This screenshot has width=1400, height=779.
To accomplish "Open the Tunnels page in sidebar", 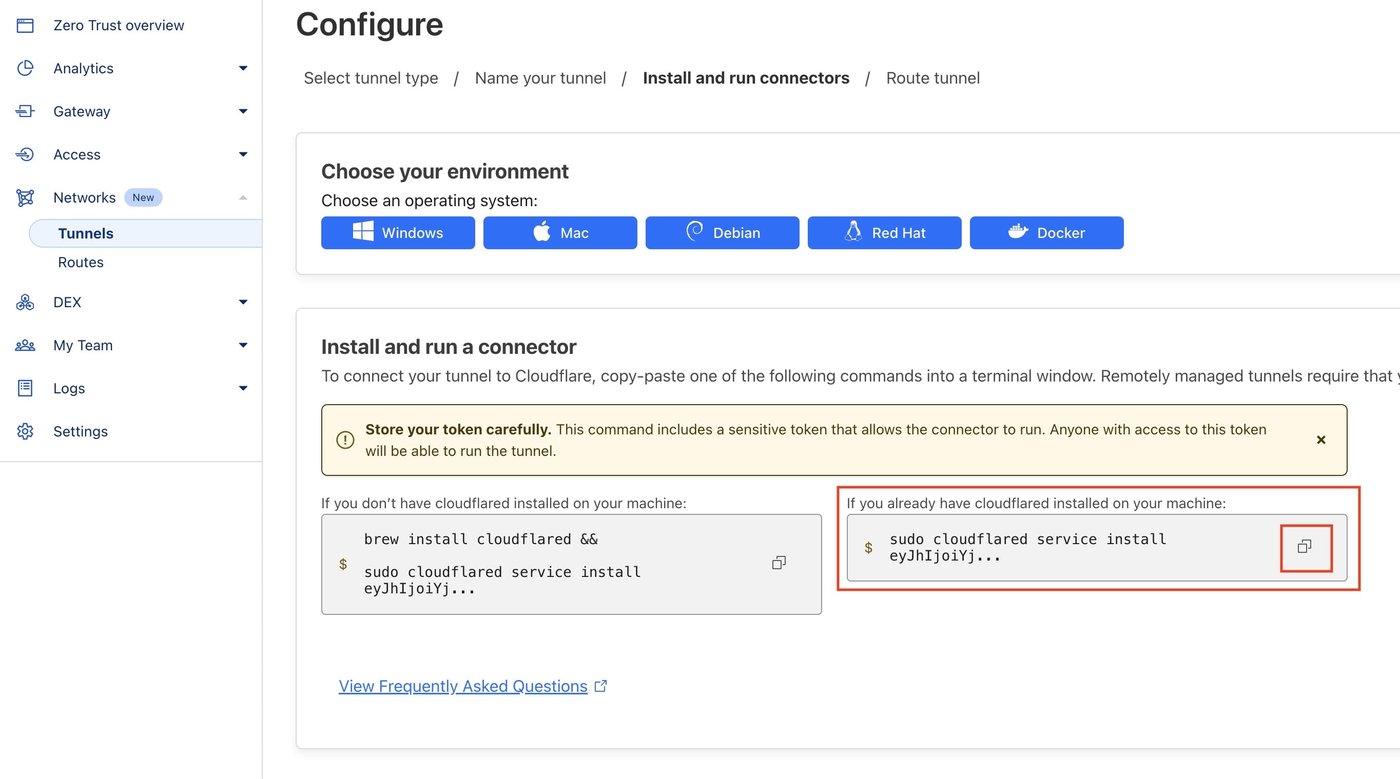I will tap(145, 233).
